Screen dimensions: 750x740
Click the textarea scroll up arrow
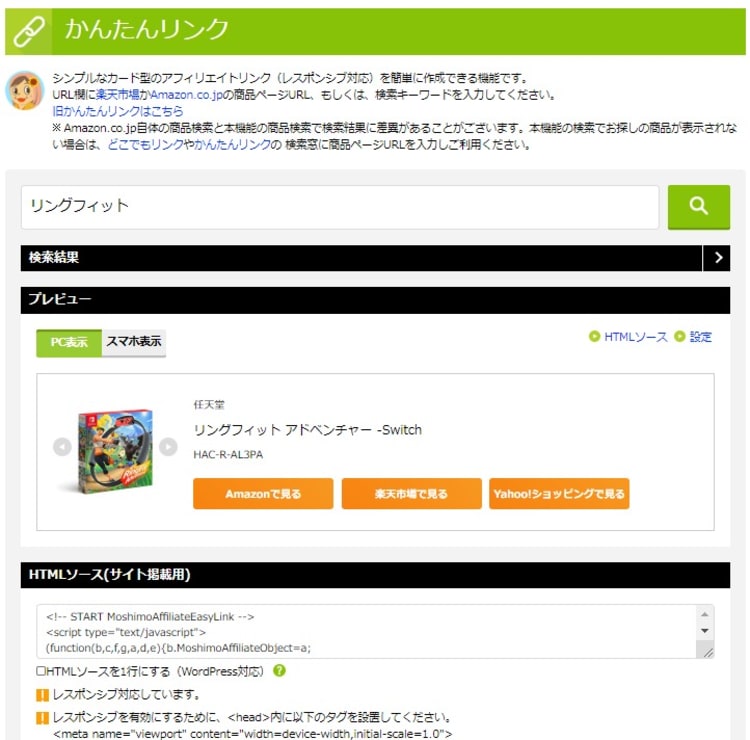(x=705, y=614)
